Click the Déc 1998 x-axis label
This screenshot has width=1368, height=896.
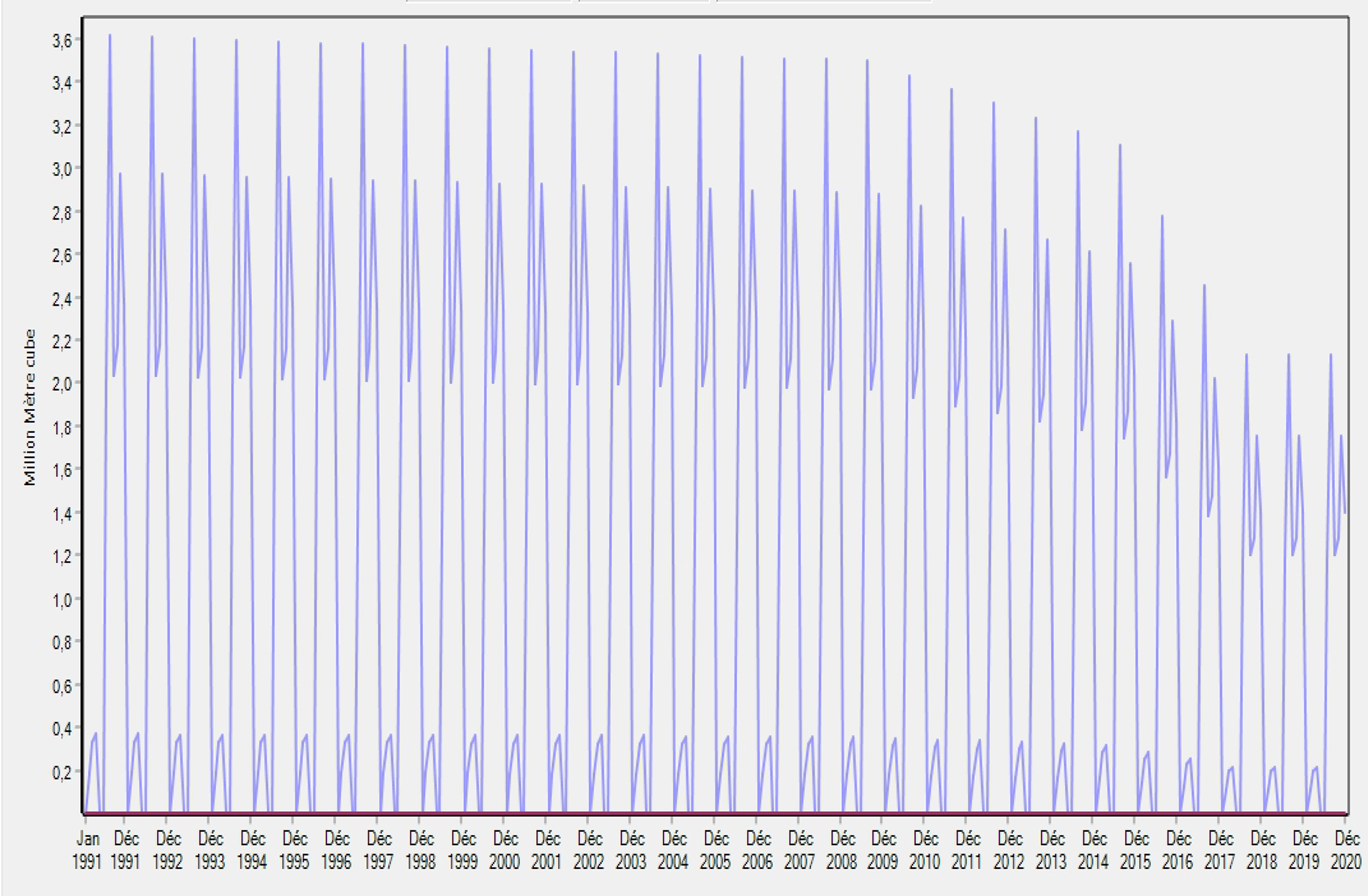coord(420,850)
